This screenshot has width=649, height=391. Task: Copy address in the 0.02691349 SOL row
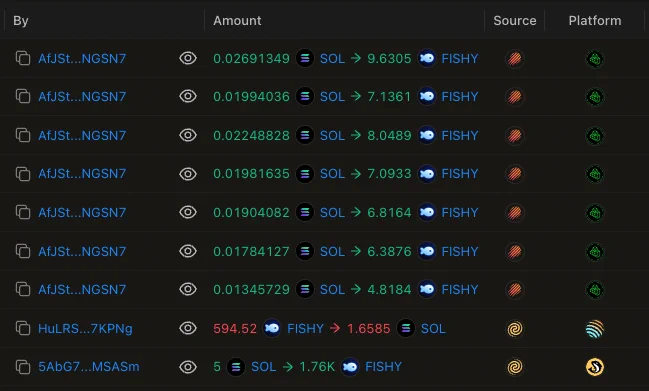(x=23, y=58)
